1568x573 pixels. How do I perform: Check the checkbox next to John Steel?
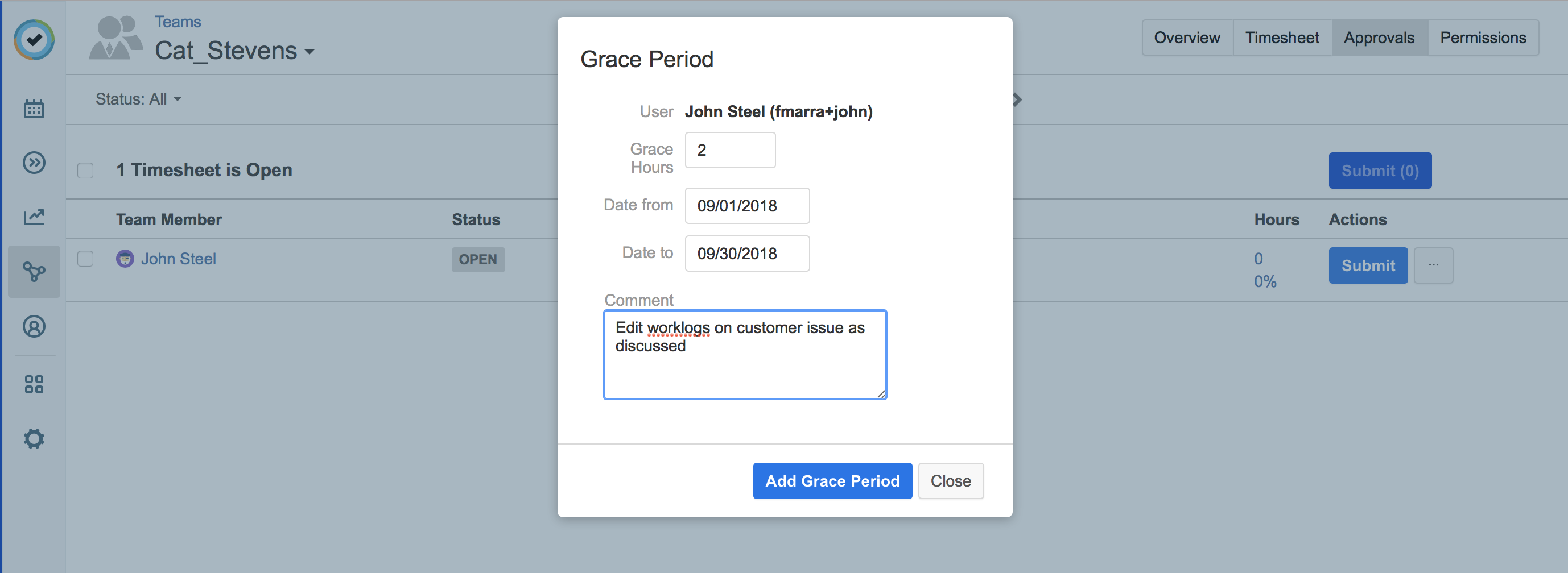[x=85, y=258]
